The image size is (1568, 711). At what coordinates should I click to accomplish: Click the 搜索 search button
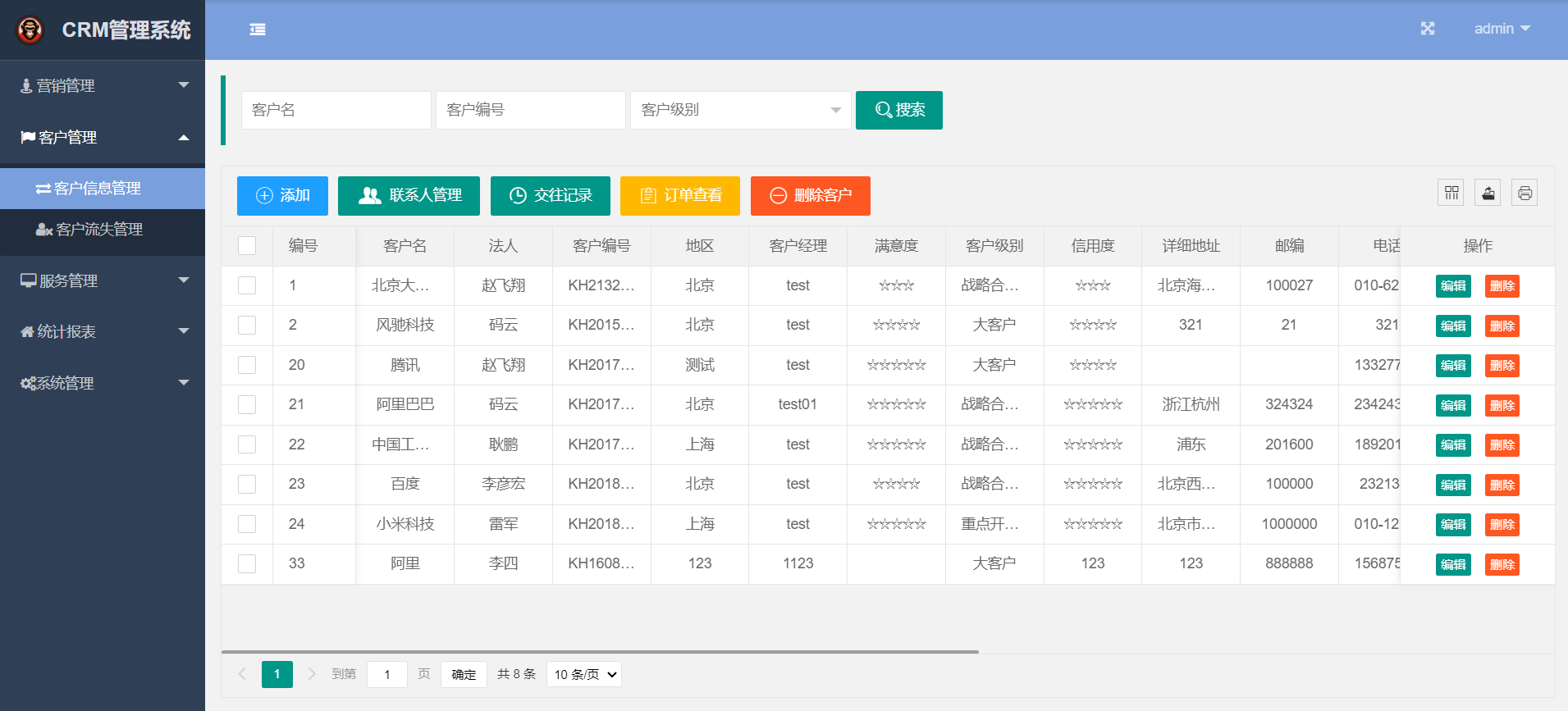tap(899, 110)
